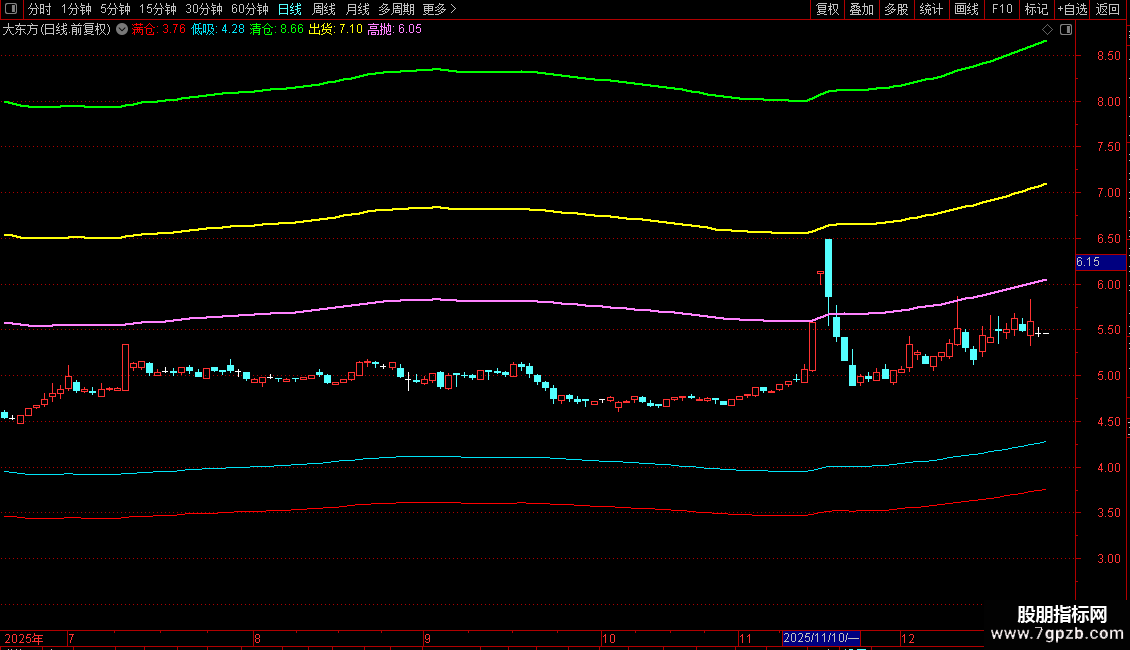Activate the 画线 drawing tools
The width and height of the screenshot is (1130, 650).
pos(966,9)
